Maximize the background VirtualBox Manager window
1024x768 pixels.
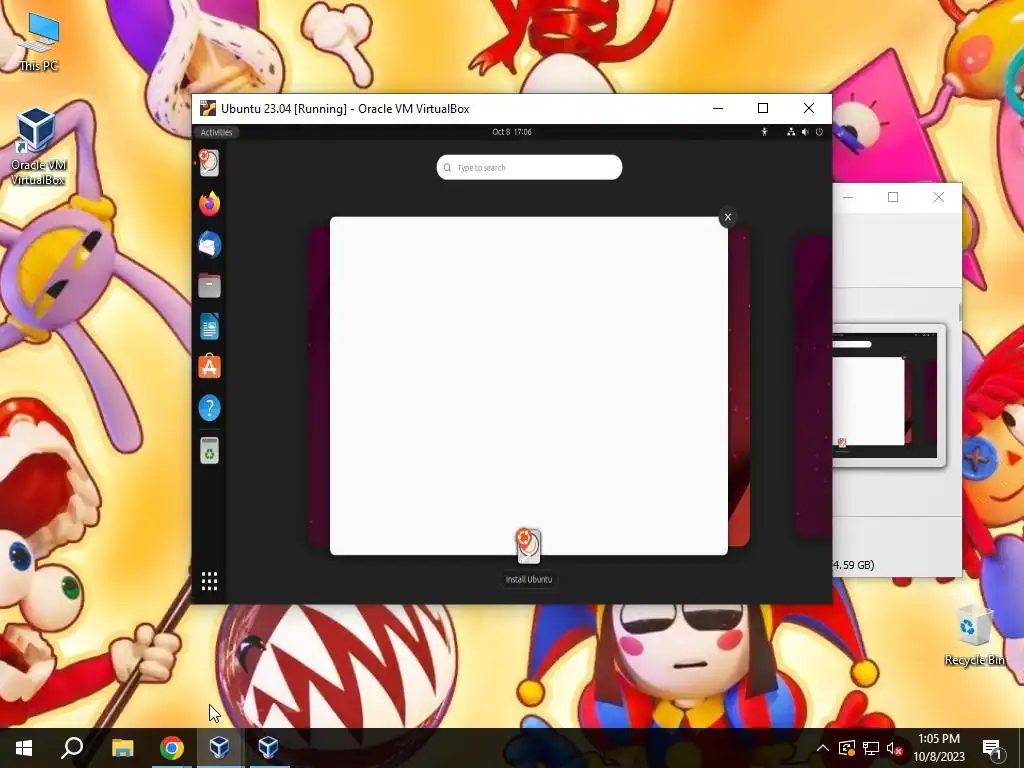893,197
